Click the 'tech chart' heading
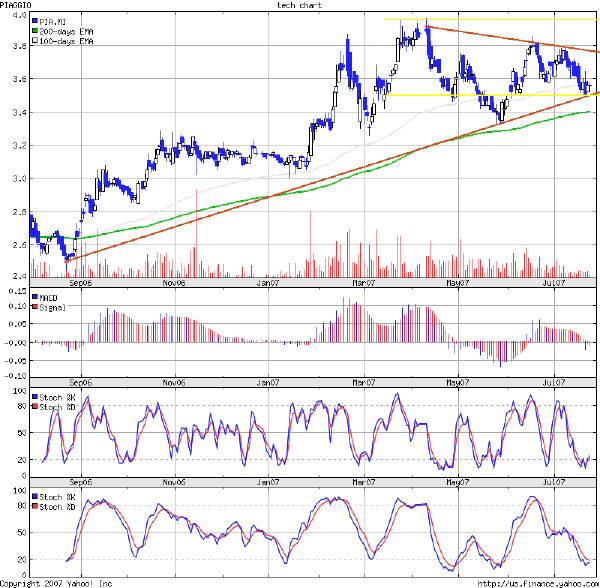 coord(299,5)
